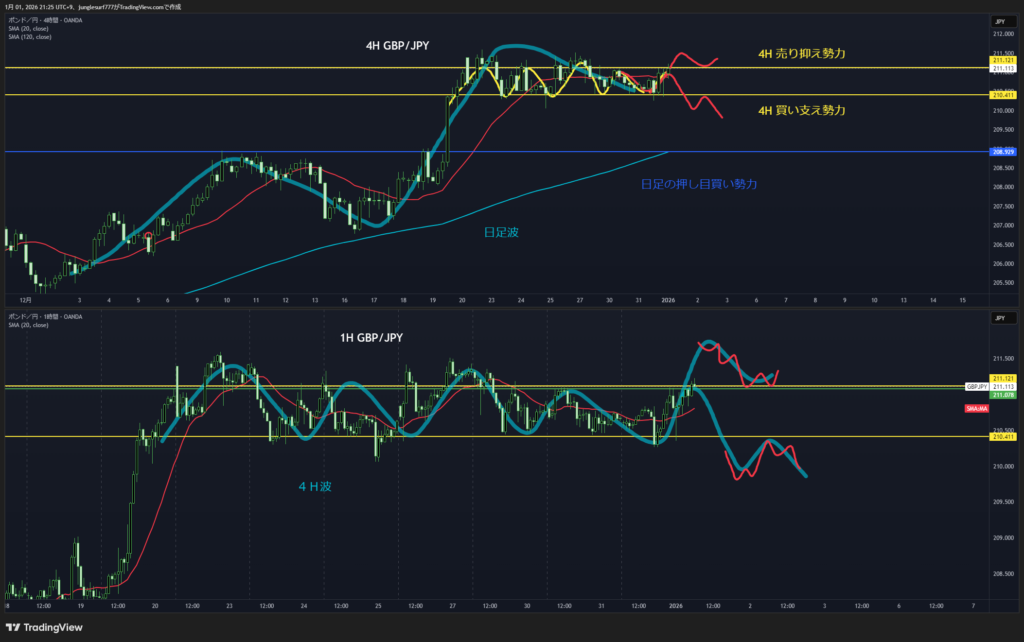Click yellow 210.411 label on top chart
Image resolution: width=1024 pixels, height=642 pixels.
[x=1002, y=95]
